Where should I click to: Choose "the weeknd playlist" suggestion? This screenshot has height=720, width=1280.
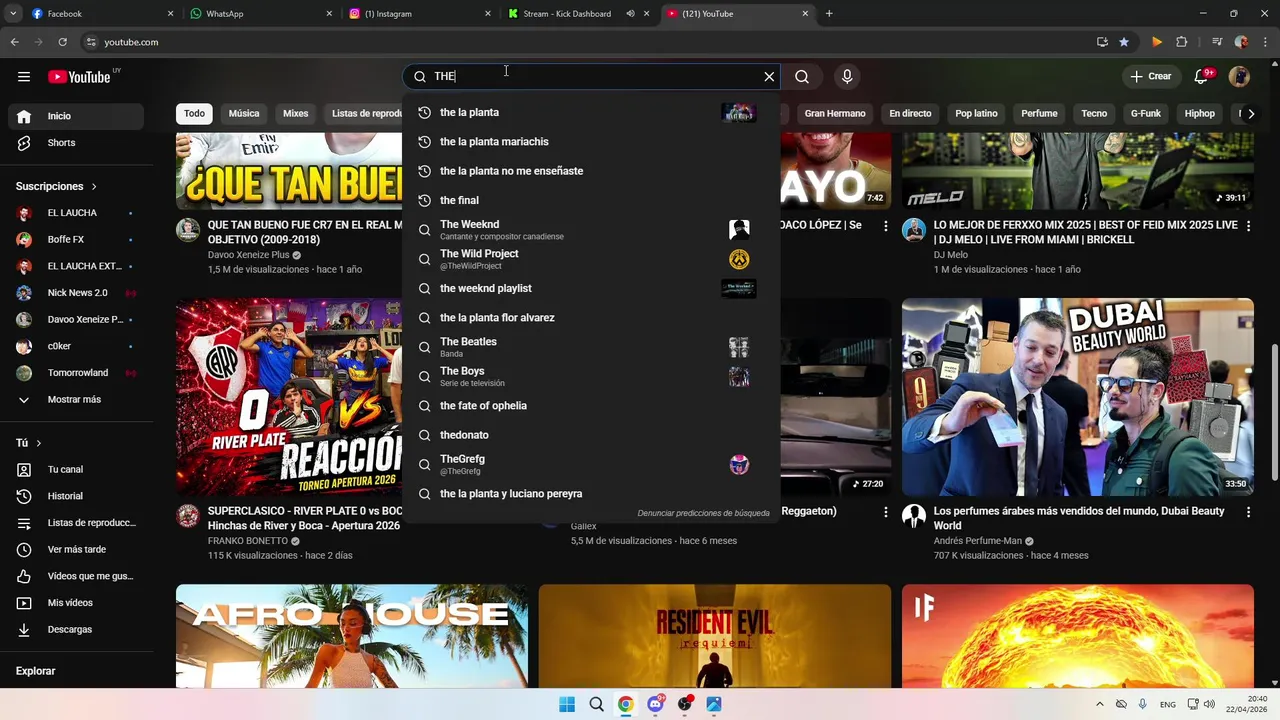tap(591, 288)
